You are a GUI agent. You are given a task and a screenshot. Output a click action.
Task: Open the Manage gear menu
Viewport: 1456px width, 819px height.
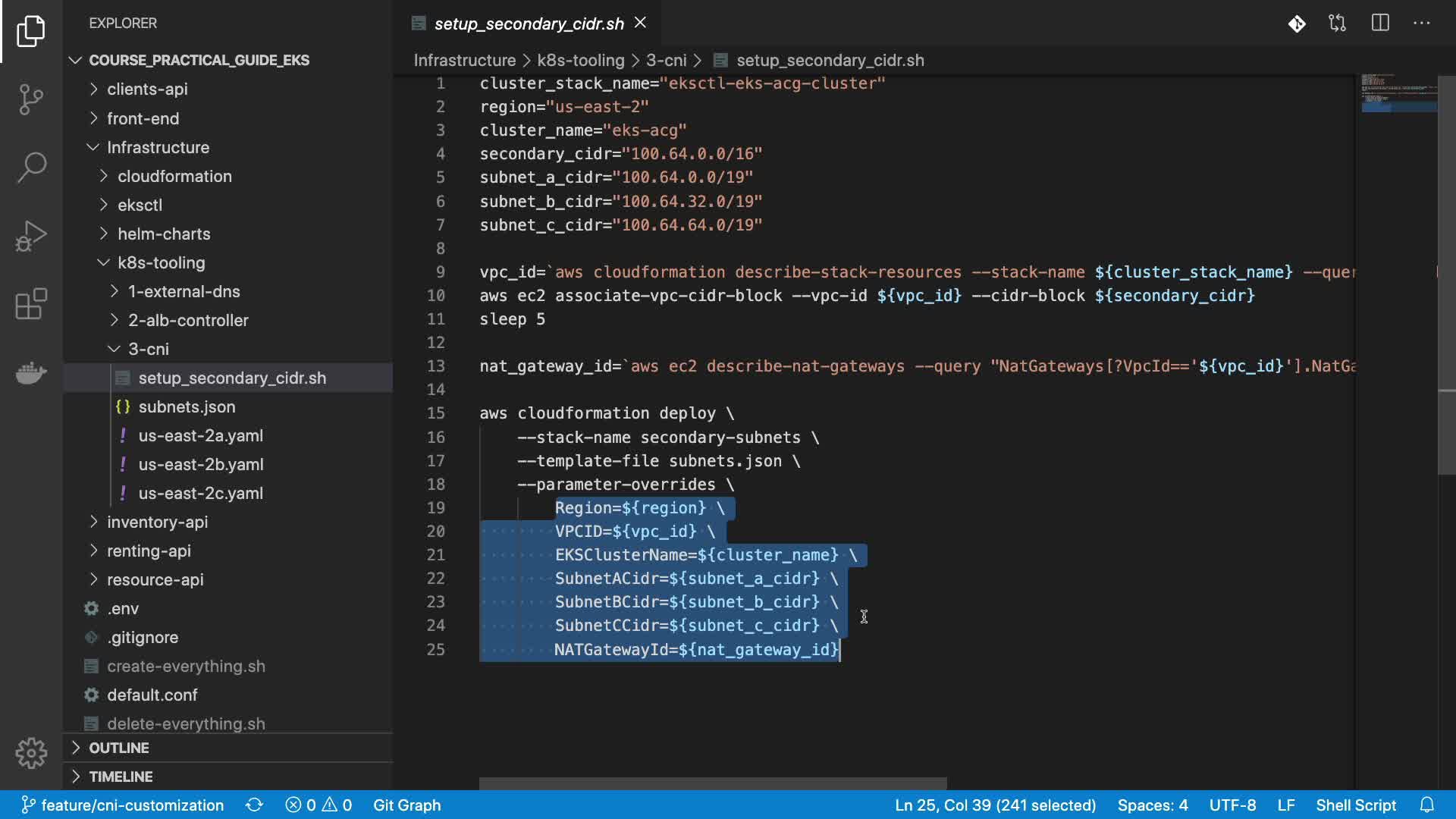[31, 753]
